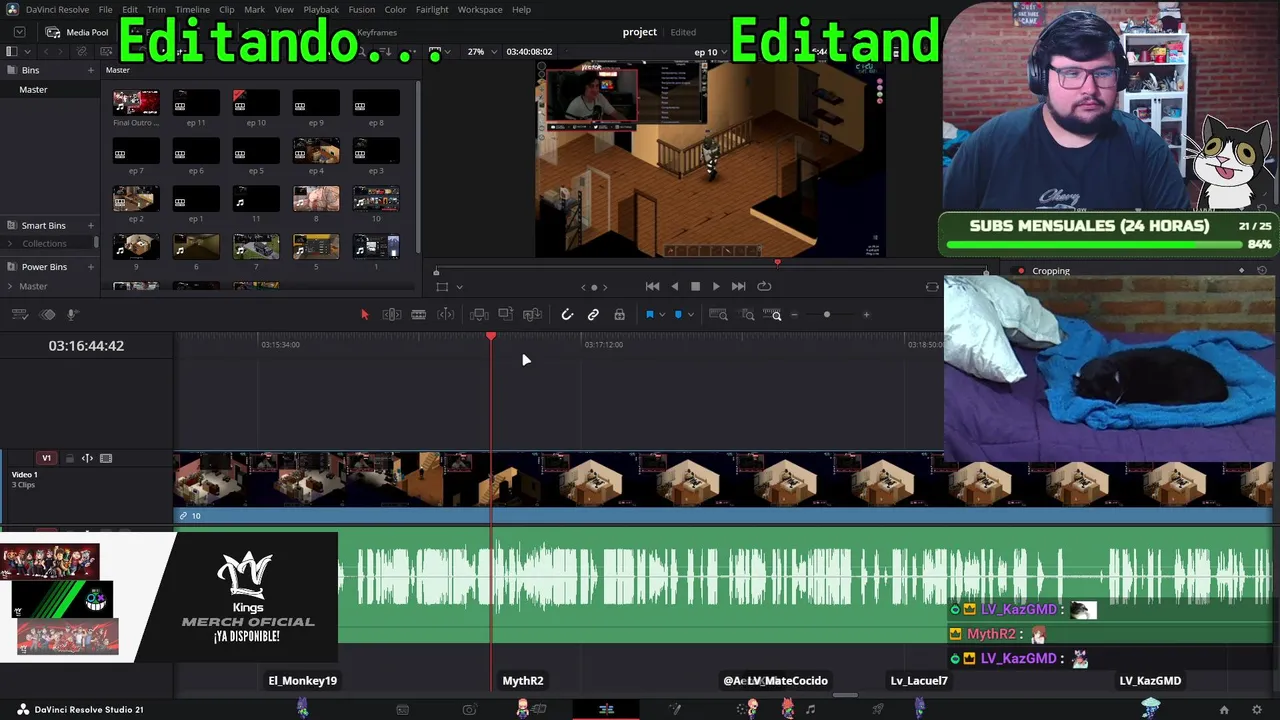Screen dimensions: 1280x720
Task: Toggle timeline Snapping magnet
Action: pyautogui.click(x=567, y=315)
